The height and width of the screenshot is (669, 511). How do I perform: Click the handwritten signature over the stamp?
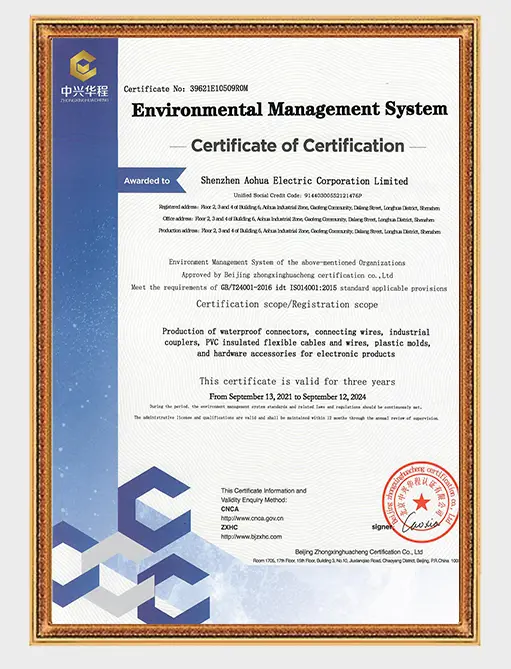[420, 522]
